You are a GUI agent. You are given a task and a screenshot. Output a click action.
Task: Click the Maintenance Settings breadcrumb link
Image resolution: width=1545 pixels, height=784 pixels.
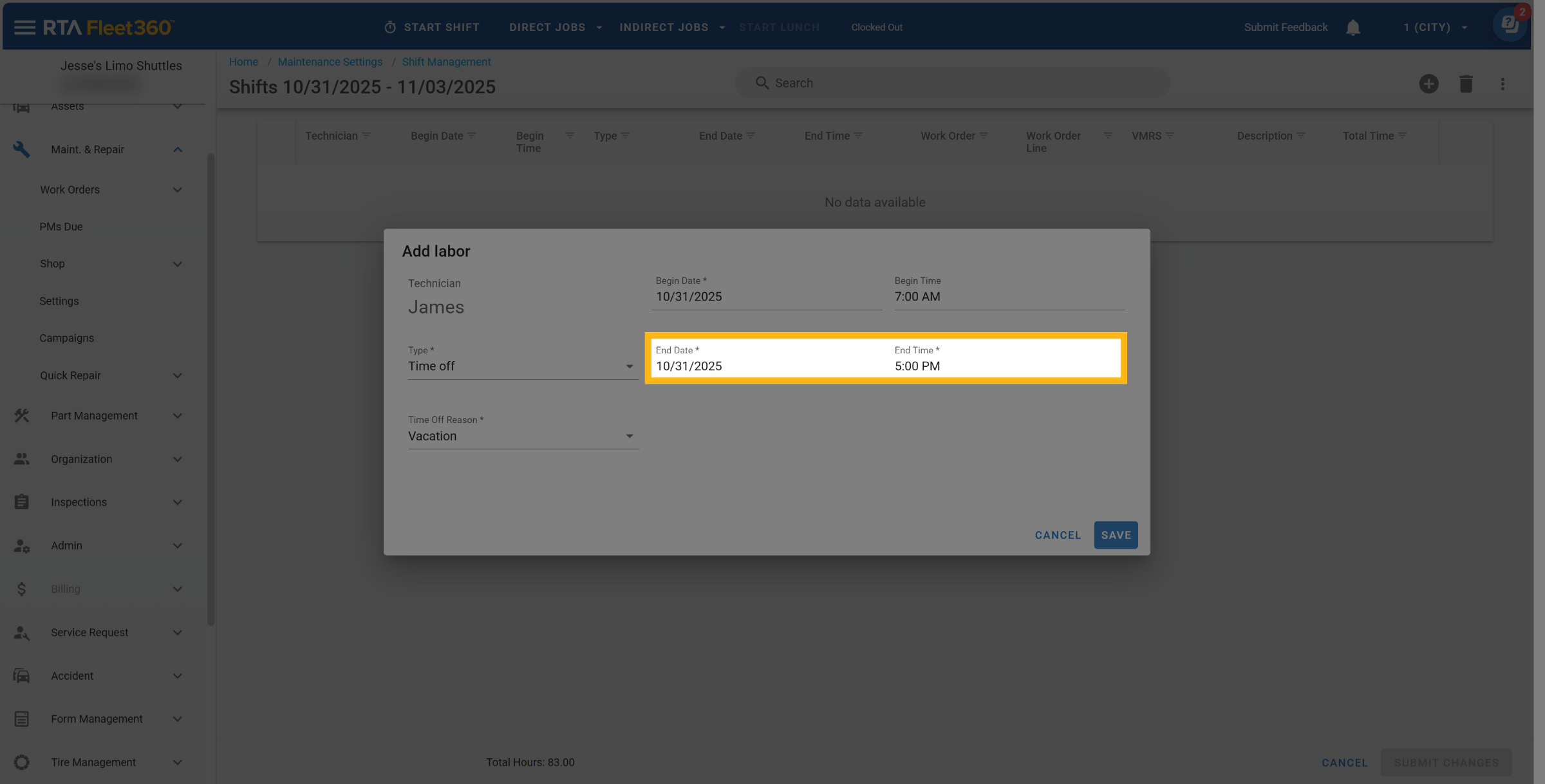(x=330, y=62)
